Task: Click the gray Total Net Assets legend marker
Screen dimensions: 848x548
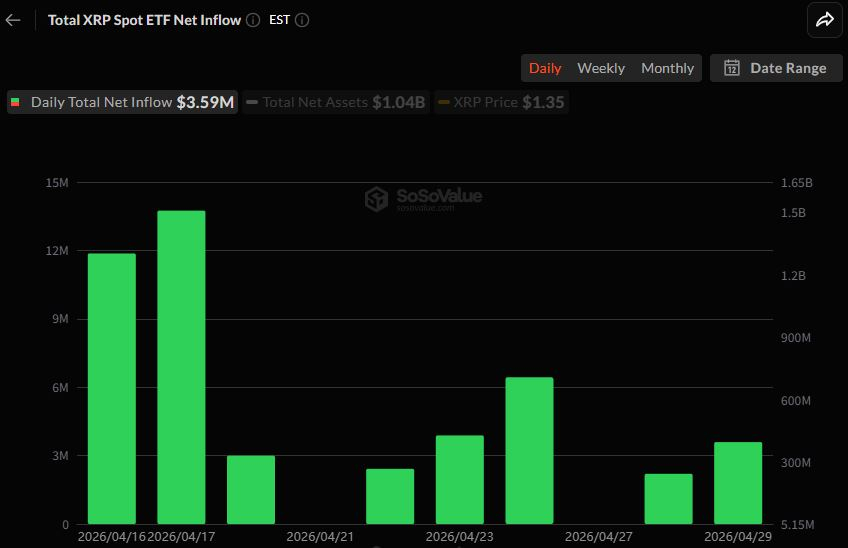Action: tap(252, 102)
